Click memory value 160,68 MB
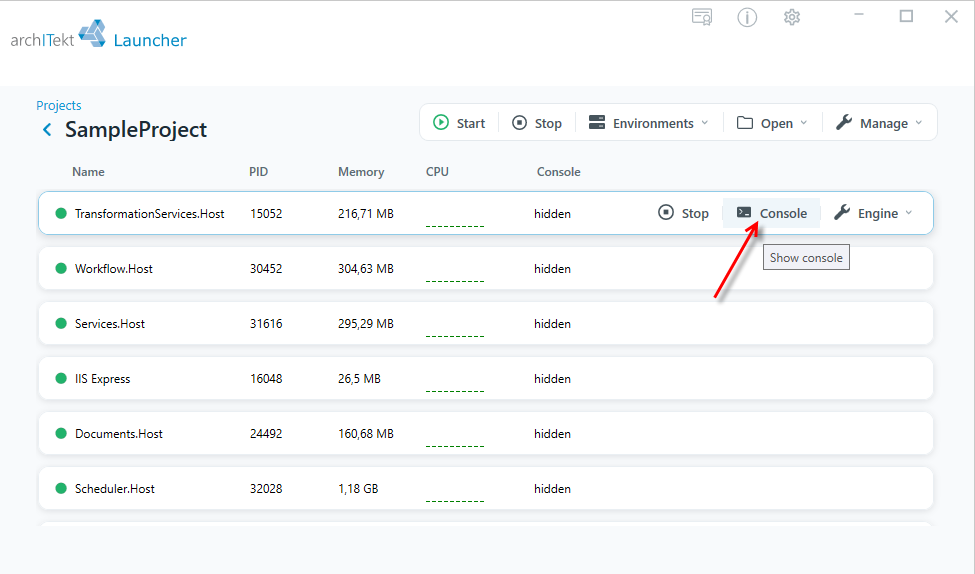This screenshot has width=975, height=574. click(x=366, y=434)
